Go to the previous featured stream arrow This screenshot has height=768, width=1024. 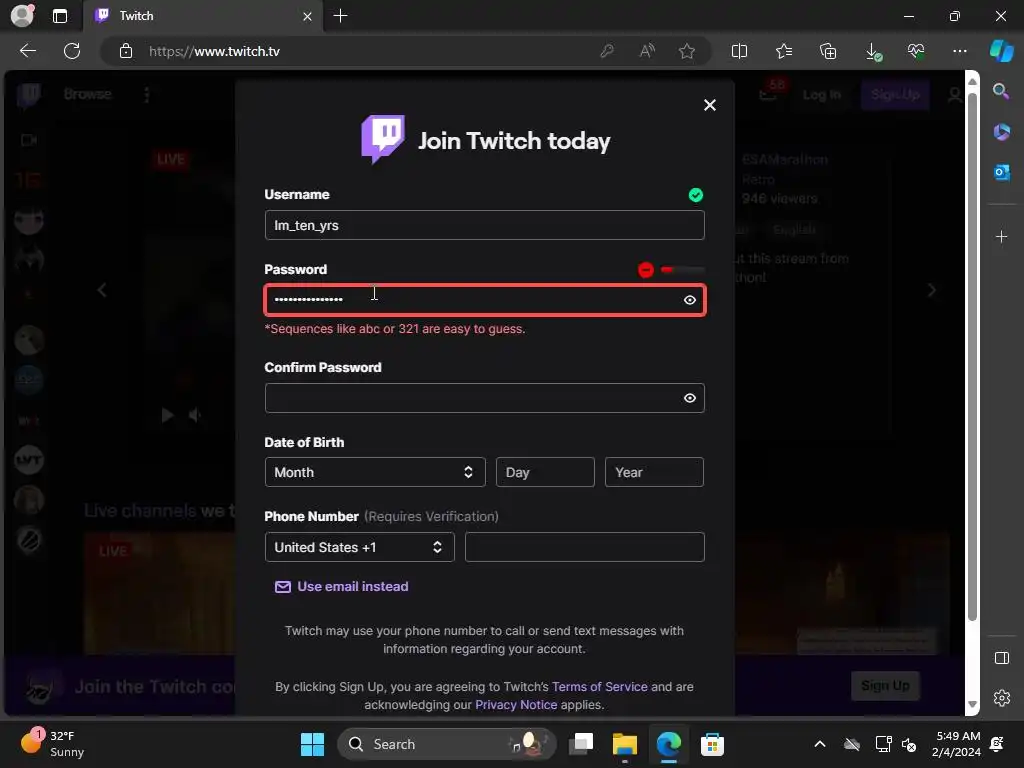tap(102, 290)
